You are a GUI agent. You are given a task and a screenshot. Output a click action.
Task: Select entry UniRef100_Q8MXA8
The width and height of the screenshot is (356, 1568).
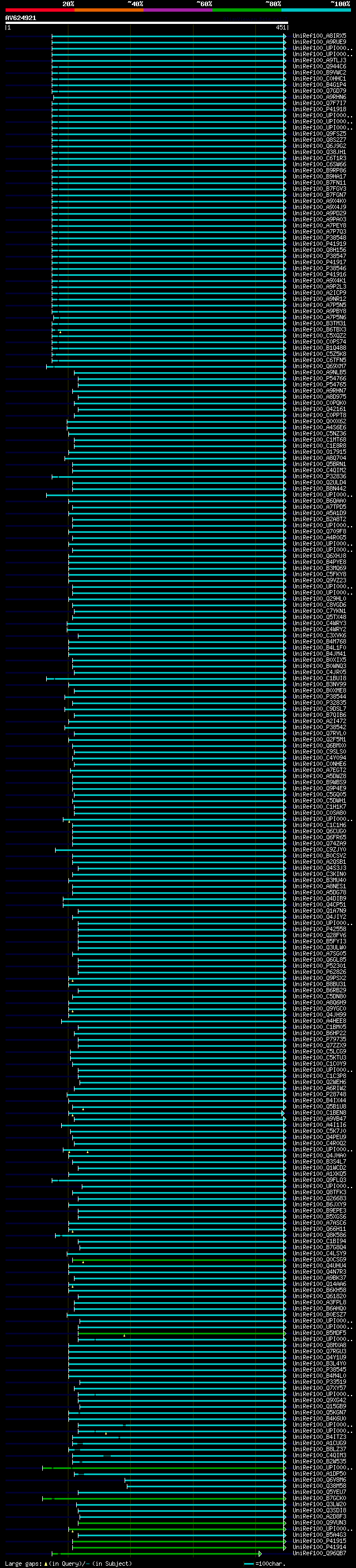pyautogui.click(x=319, y=1345)
